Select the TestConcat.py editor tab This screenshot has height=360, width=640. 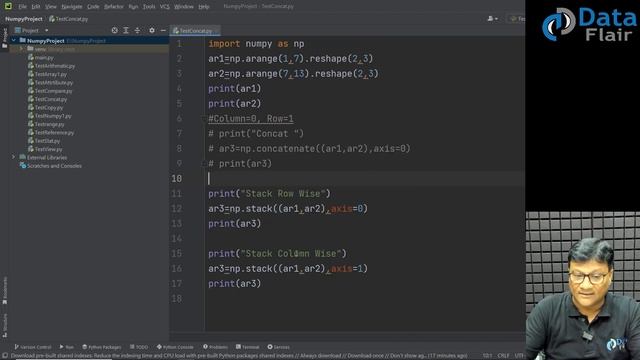click(195, 31)
